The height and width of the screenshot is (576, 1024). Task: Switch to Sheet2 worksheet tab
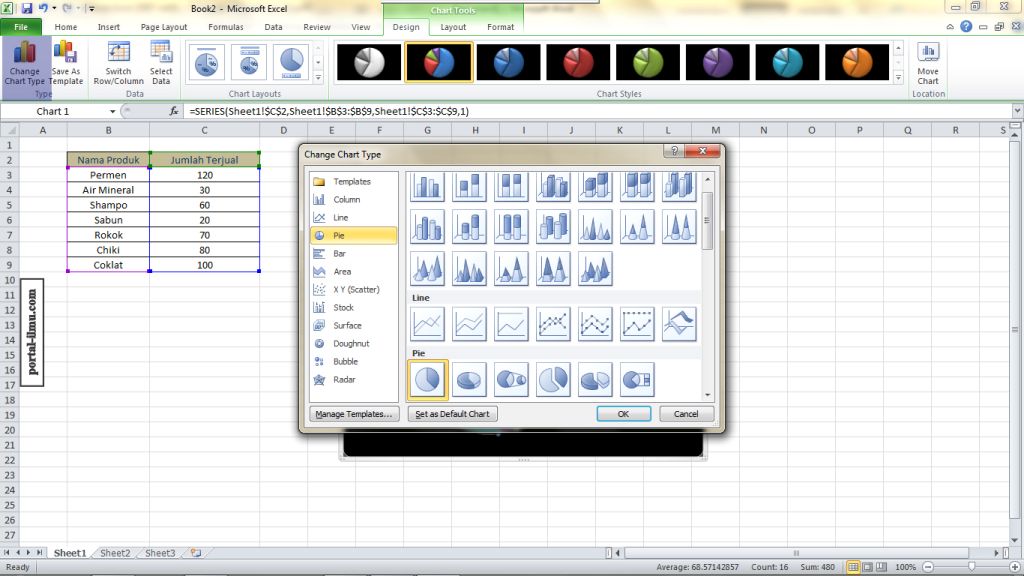click(x=115, y=552)
